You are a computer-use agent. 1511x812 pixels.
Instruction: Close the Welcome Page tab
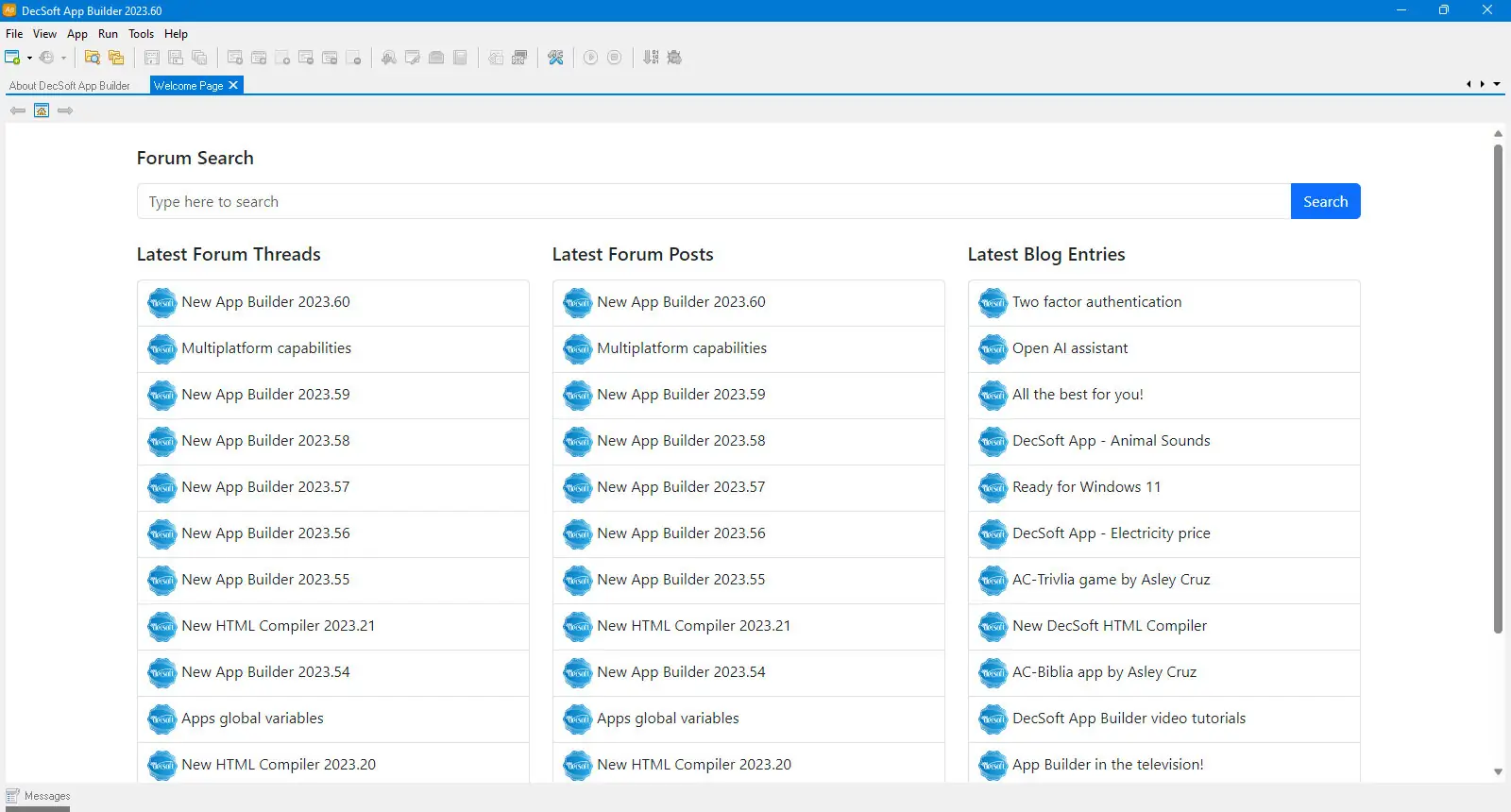(233, 85)
